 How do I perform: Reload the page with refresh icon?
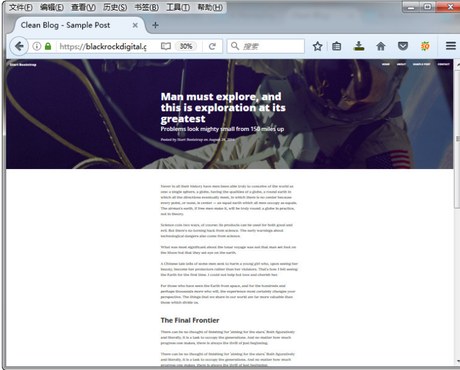[x=212, y=46]
